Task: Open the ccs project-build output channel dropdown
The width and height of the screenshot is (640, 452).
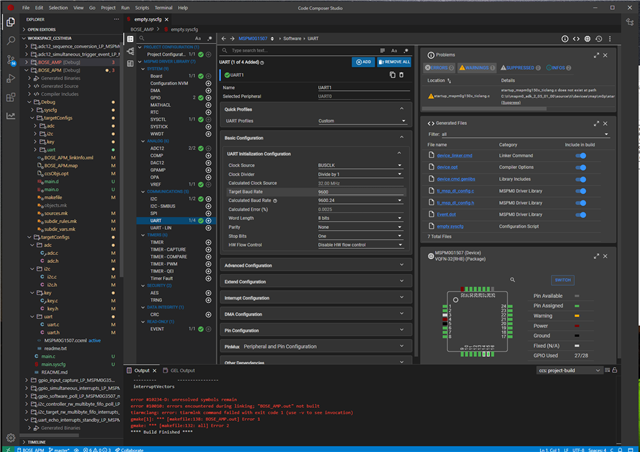Action: click(569, 370)
